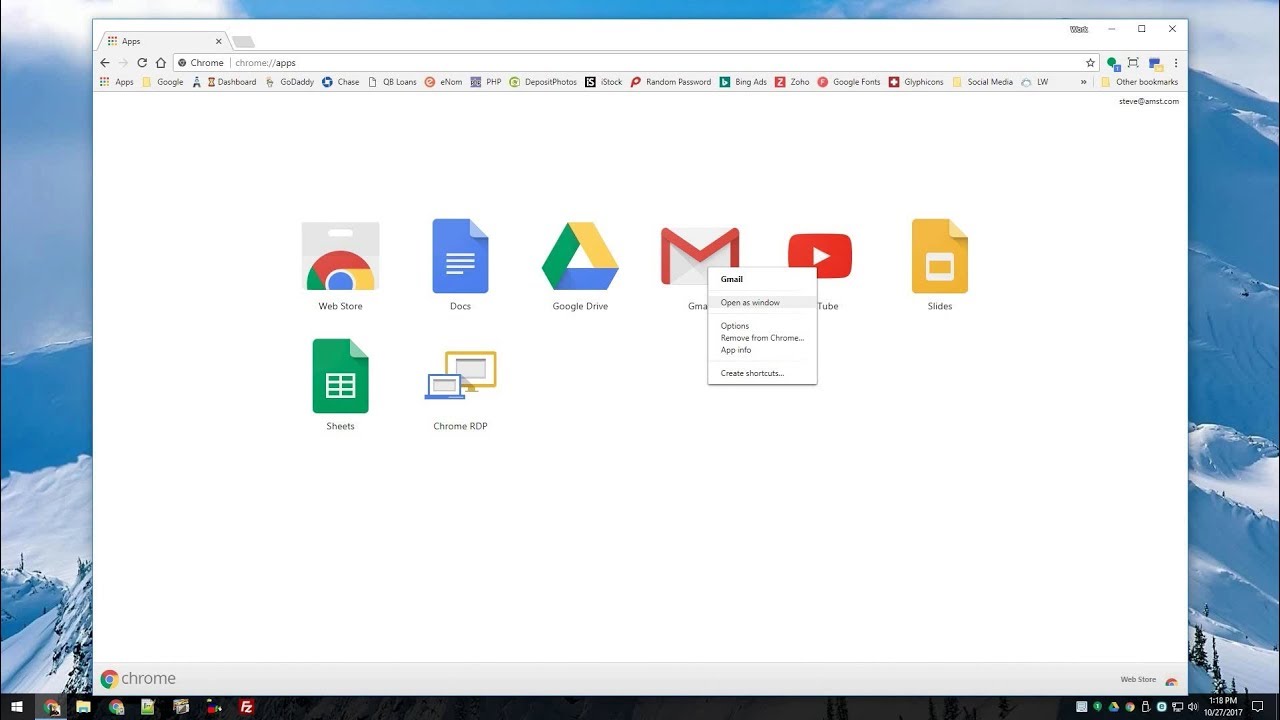This screenshot has width=1280, height=720.
Task: Click the Web Store link in the footer
Action: tap(1137, 678)
